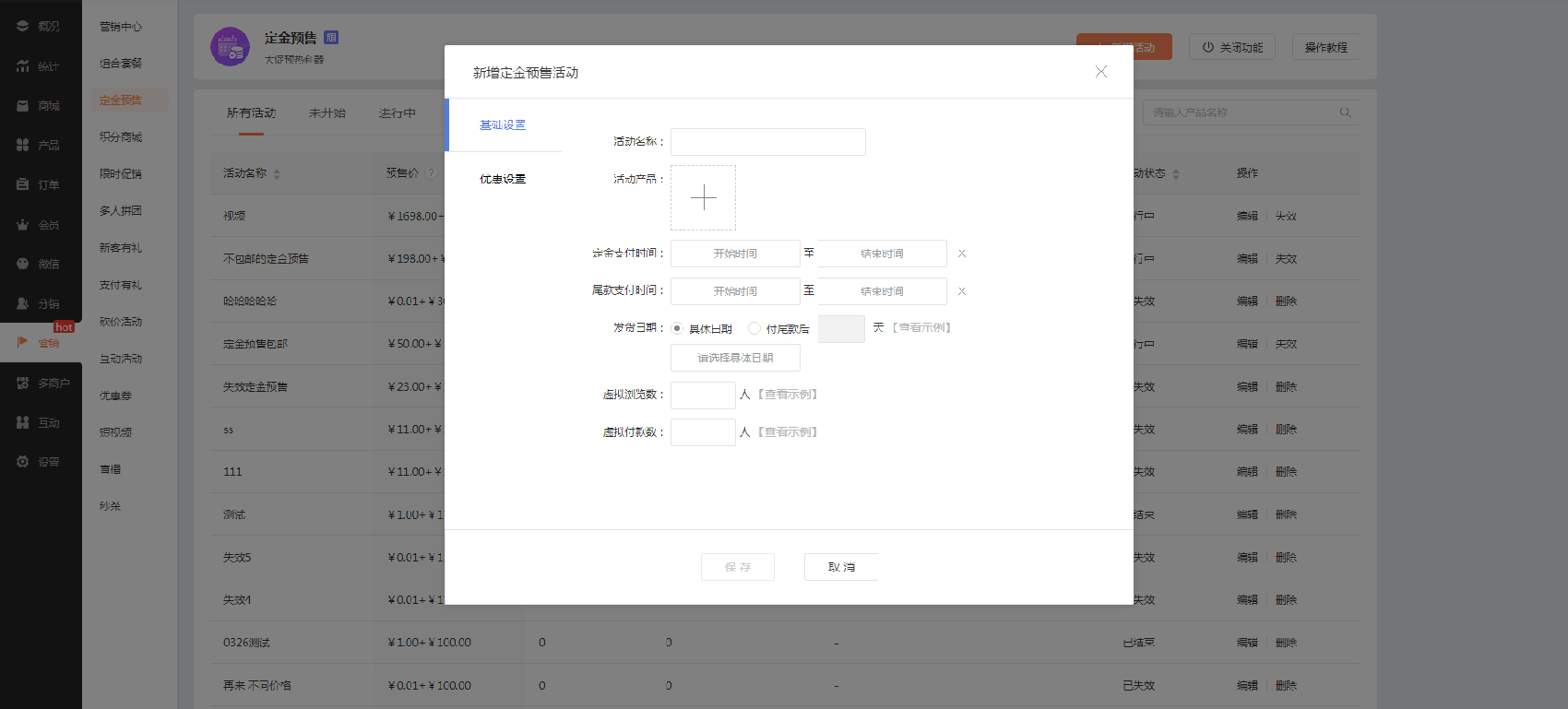This screenshot has width=1568, height=709.
Task: Open 产品 in the left sidebar
Action: [x=41, y=146]
